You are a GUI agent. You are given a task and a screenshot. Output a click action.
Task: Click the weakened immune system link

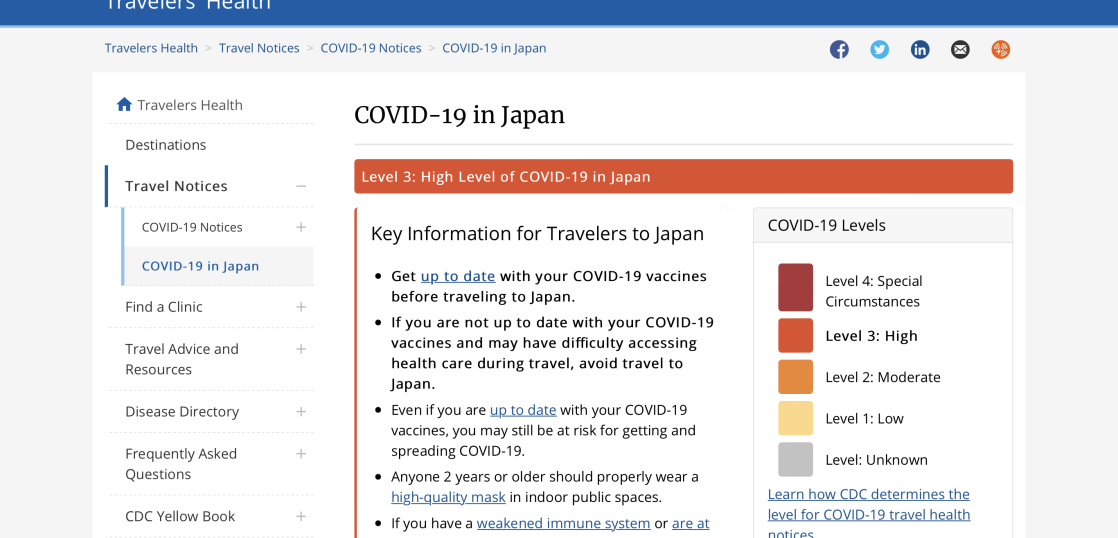coord(563,523)
